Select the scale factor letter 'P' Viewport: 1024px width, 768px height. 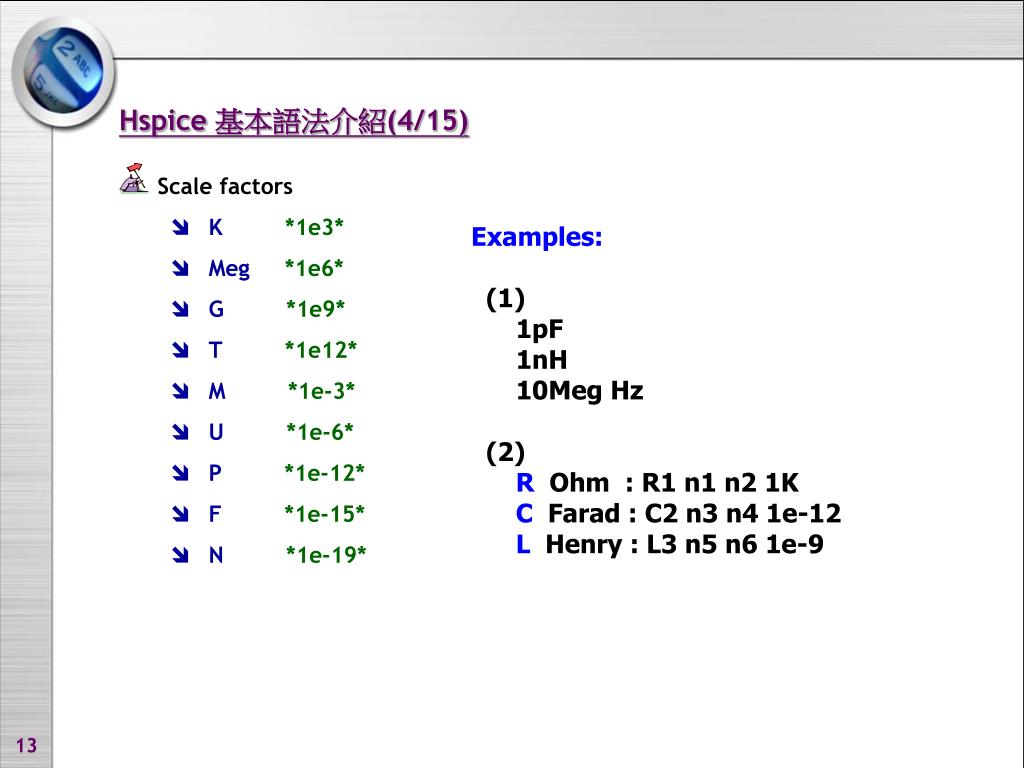pos(215,473)
